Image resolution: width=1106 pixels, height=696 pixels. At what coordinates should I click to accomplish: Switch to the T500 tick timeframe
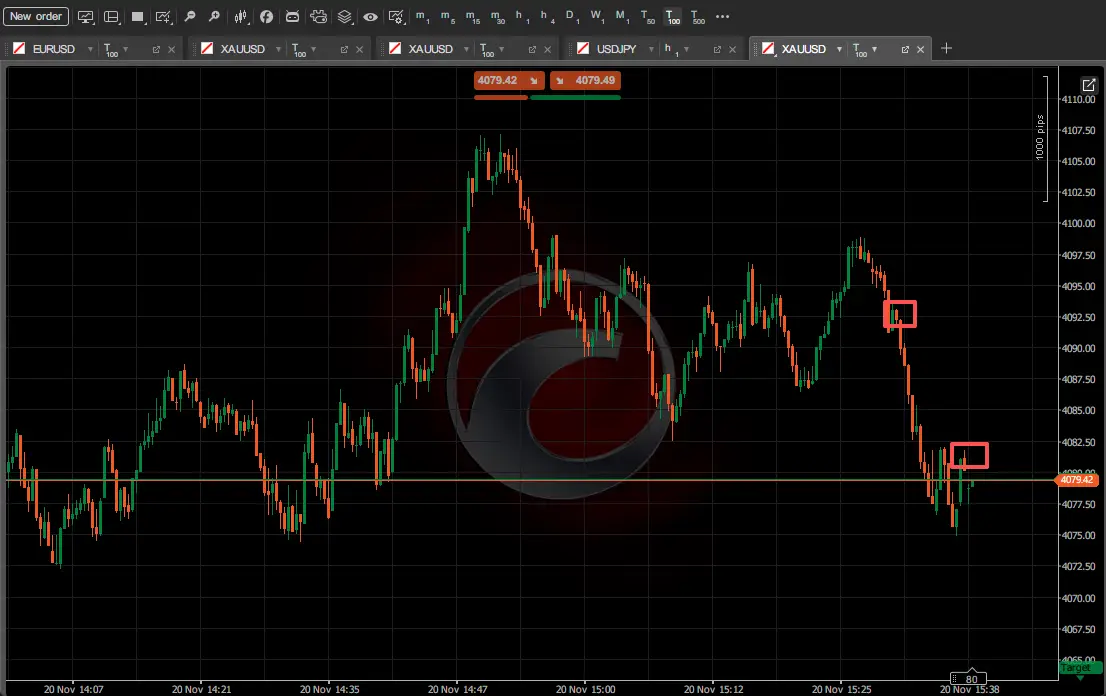(x=696, y=16)
